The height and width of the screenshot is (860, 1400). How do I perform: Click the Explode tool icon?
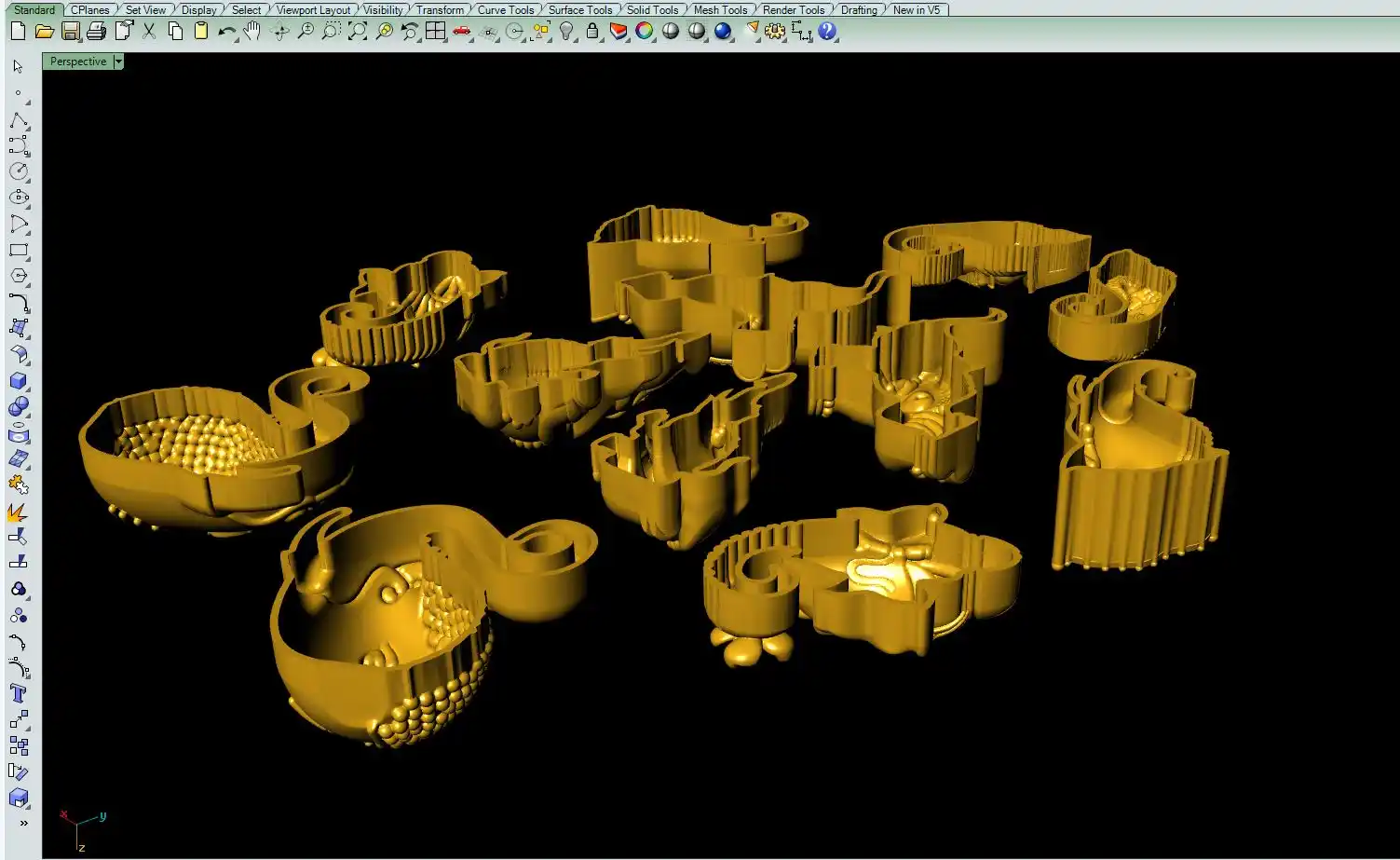pos(18,512)
